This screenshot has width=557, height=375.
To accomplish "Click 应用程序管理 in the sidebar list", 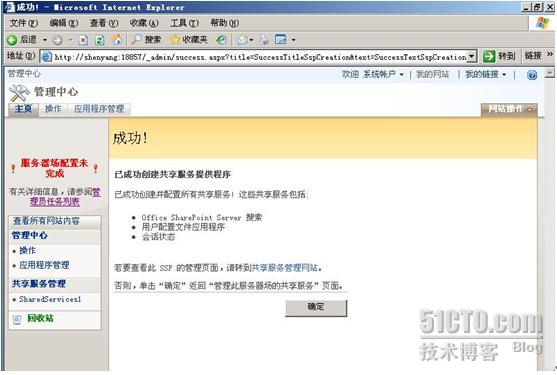I will pyautogui.click(x=44, y=265).
